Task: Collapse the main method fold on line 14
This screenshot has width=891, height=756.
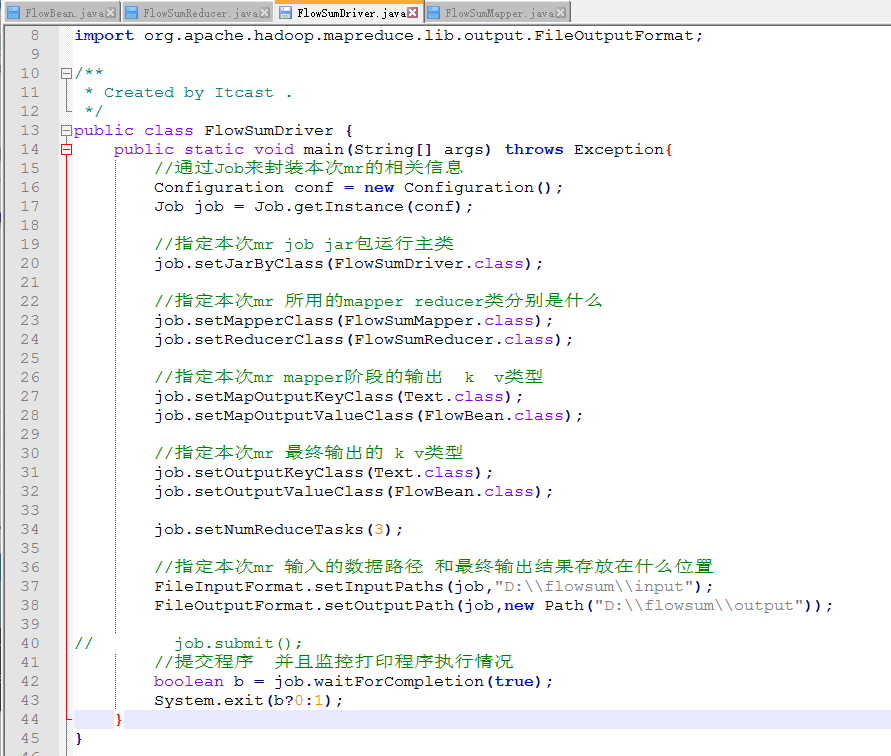Action: 66,149
